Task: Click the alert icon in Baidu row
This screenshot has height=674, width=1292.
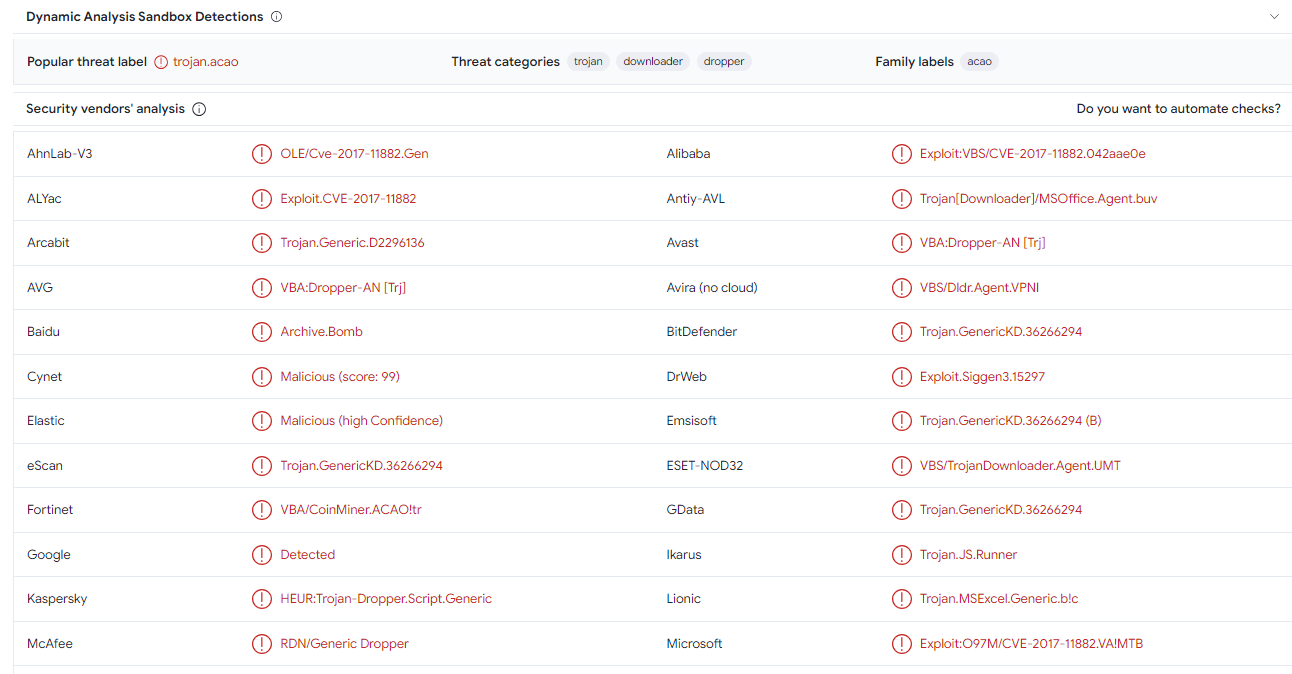Action: (261, 332)
